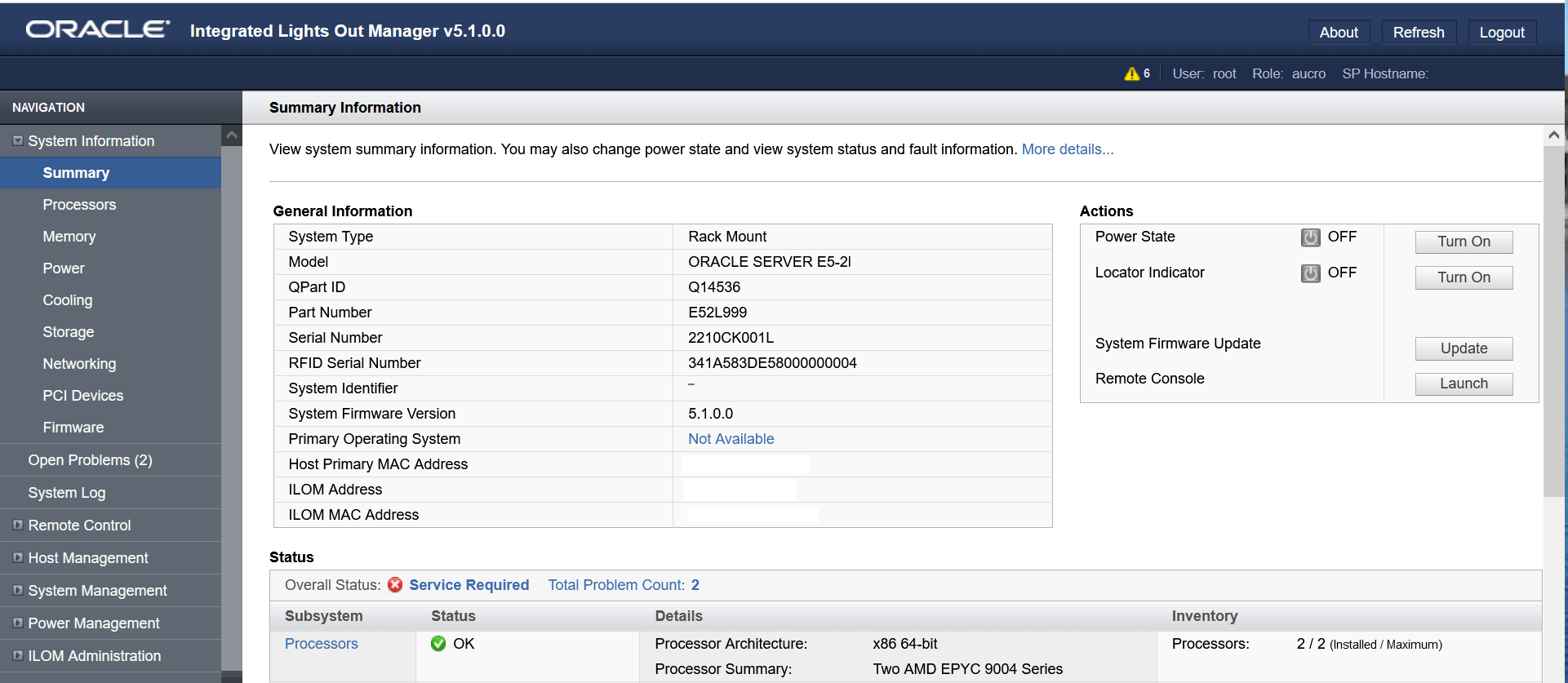Viewport: 1568px width, 683px height.
Task: Expand the Host Management section
Action: 18,558
